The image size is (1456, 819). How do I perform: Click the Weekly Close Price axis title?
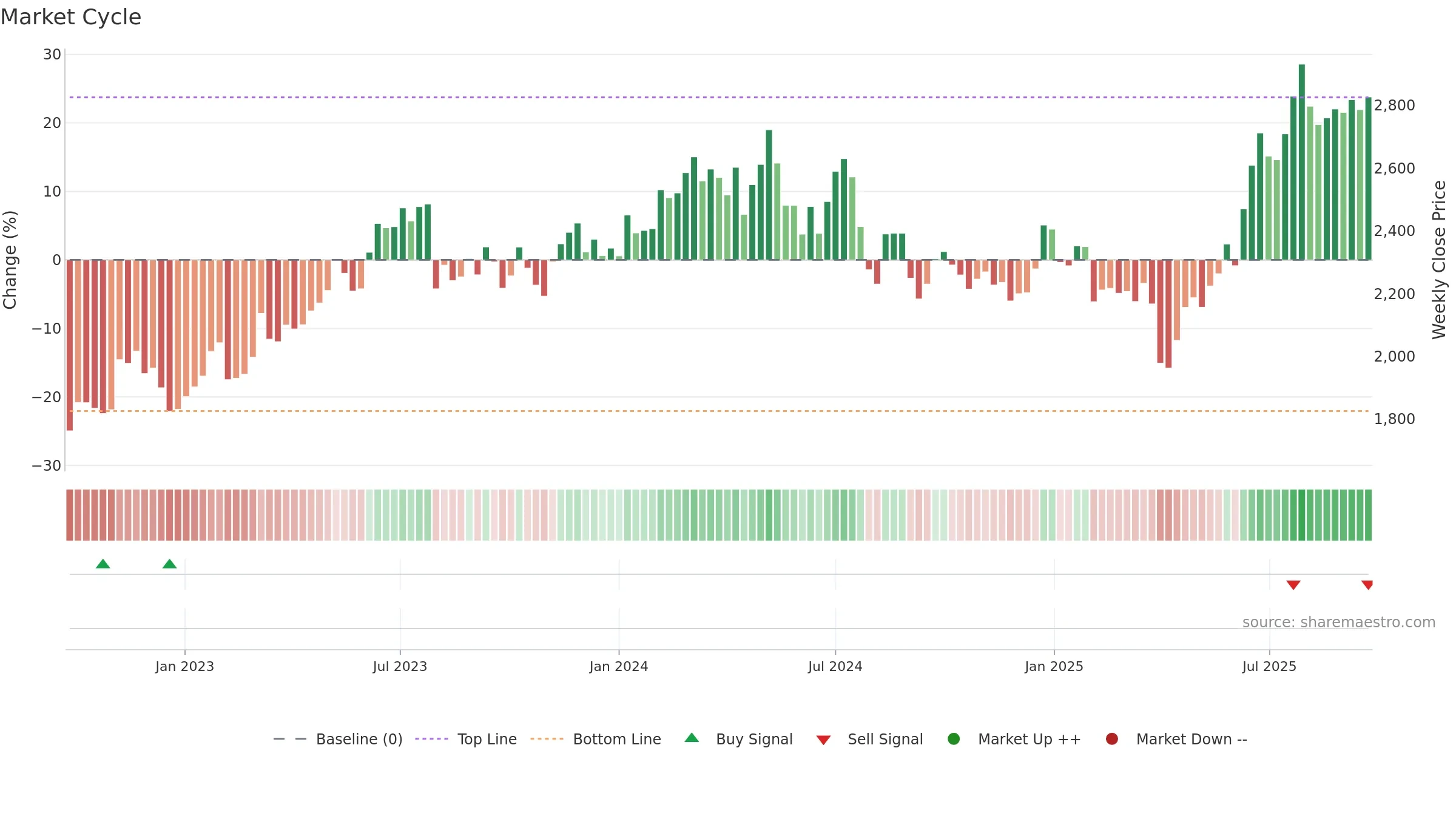tap(1439, 260)
